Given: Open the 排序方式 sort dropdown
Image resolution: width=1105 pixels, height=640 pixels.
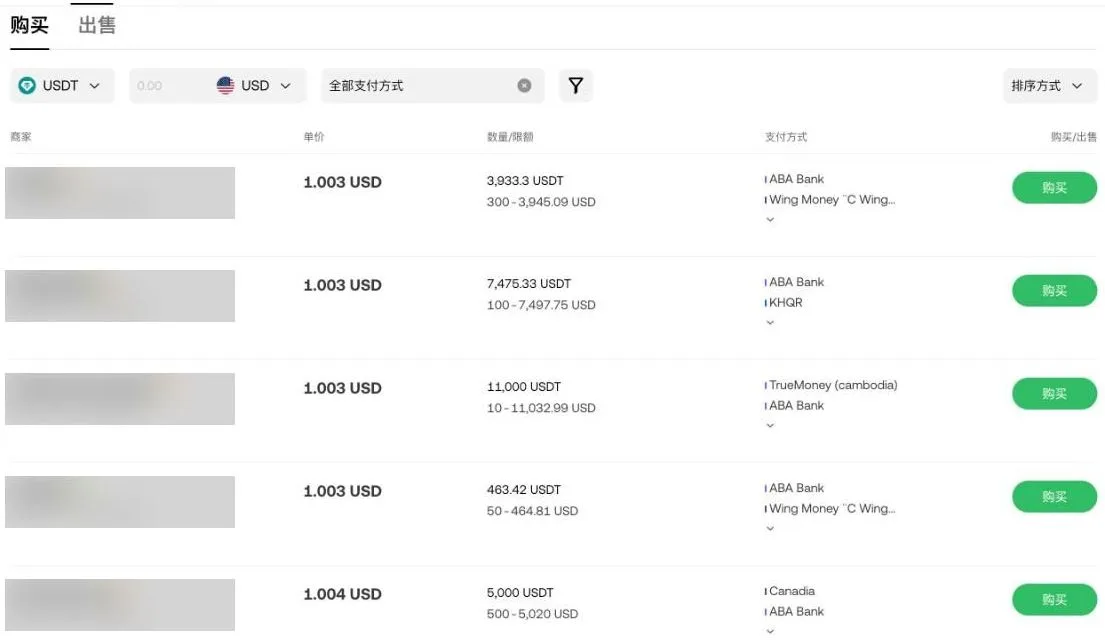Looking at the screenshot, I should 1049,85.
